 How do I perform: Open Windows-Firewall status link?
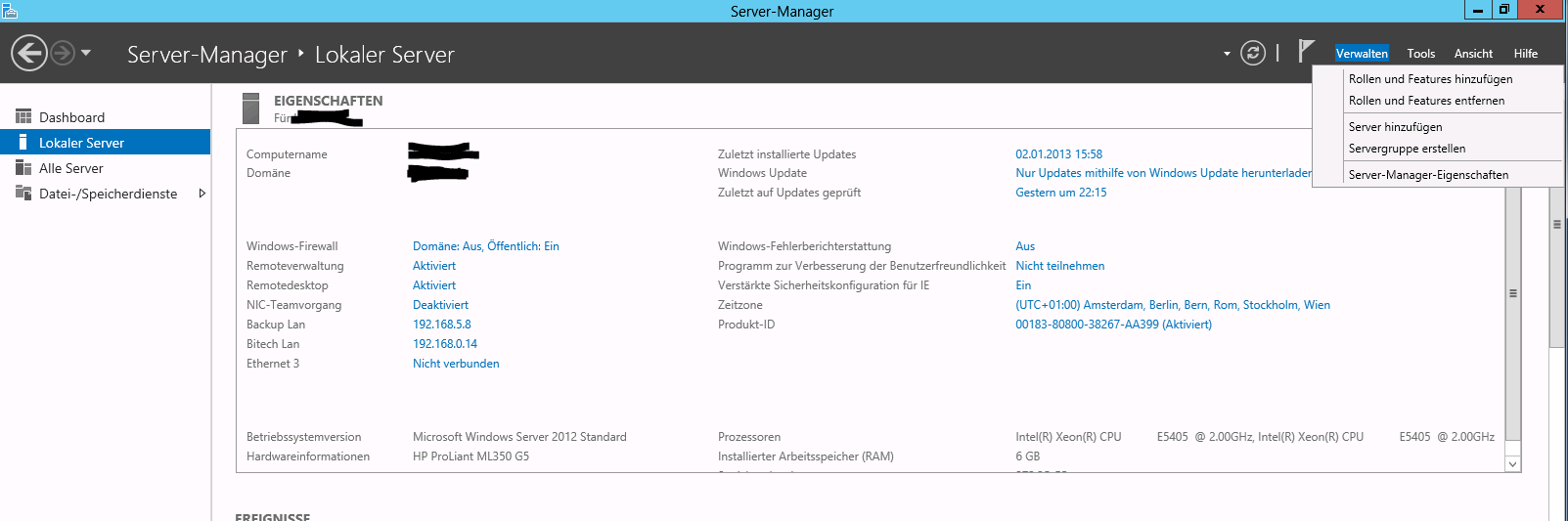[486, 246]
